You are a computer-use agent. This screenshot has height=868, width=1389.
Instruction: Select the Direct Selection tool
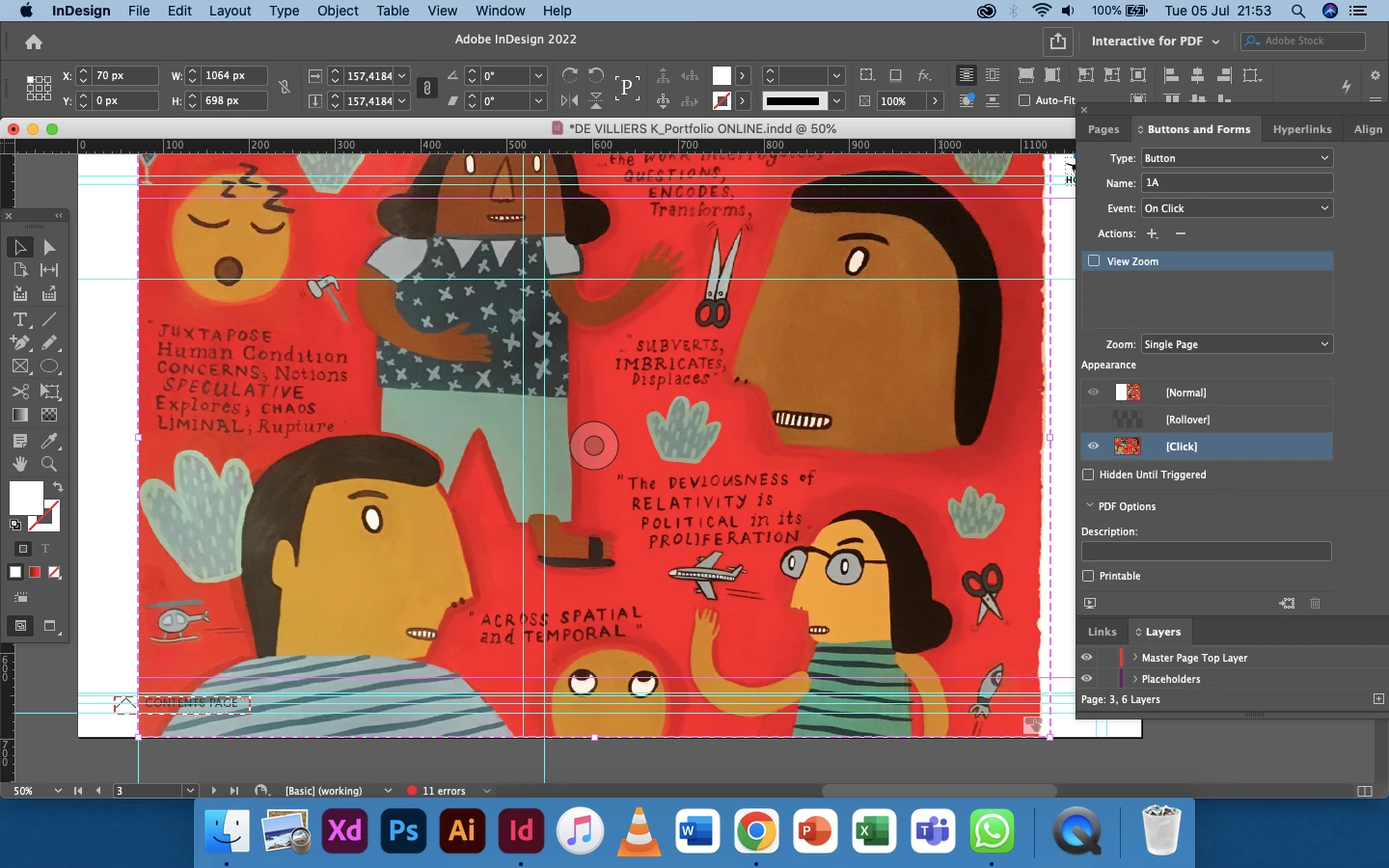click(49, 247)
